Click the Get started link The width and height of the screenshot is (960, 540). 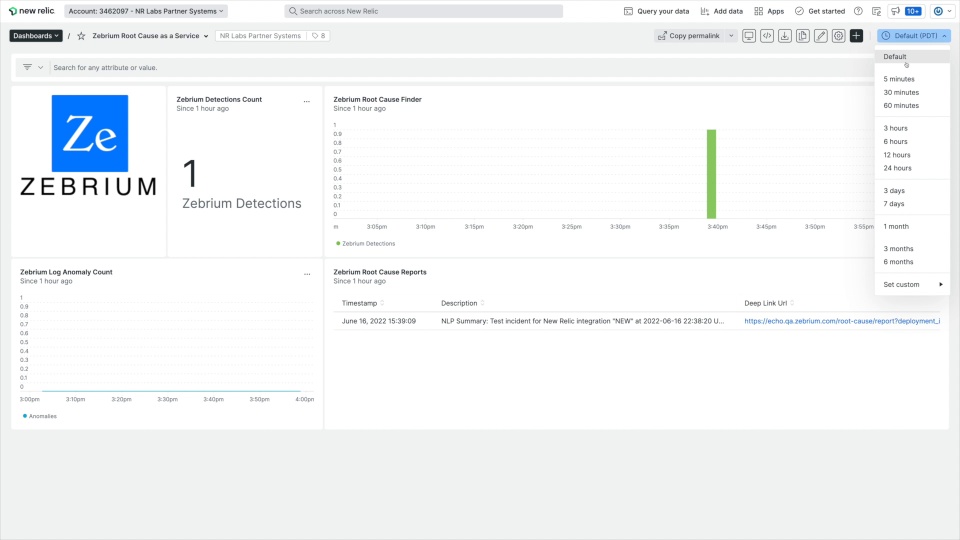pyautogui.click(x=820, y=11)
